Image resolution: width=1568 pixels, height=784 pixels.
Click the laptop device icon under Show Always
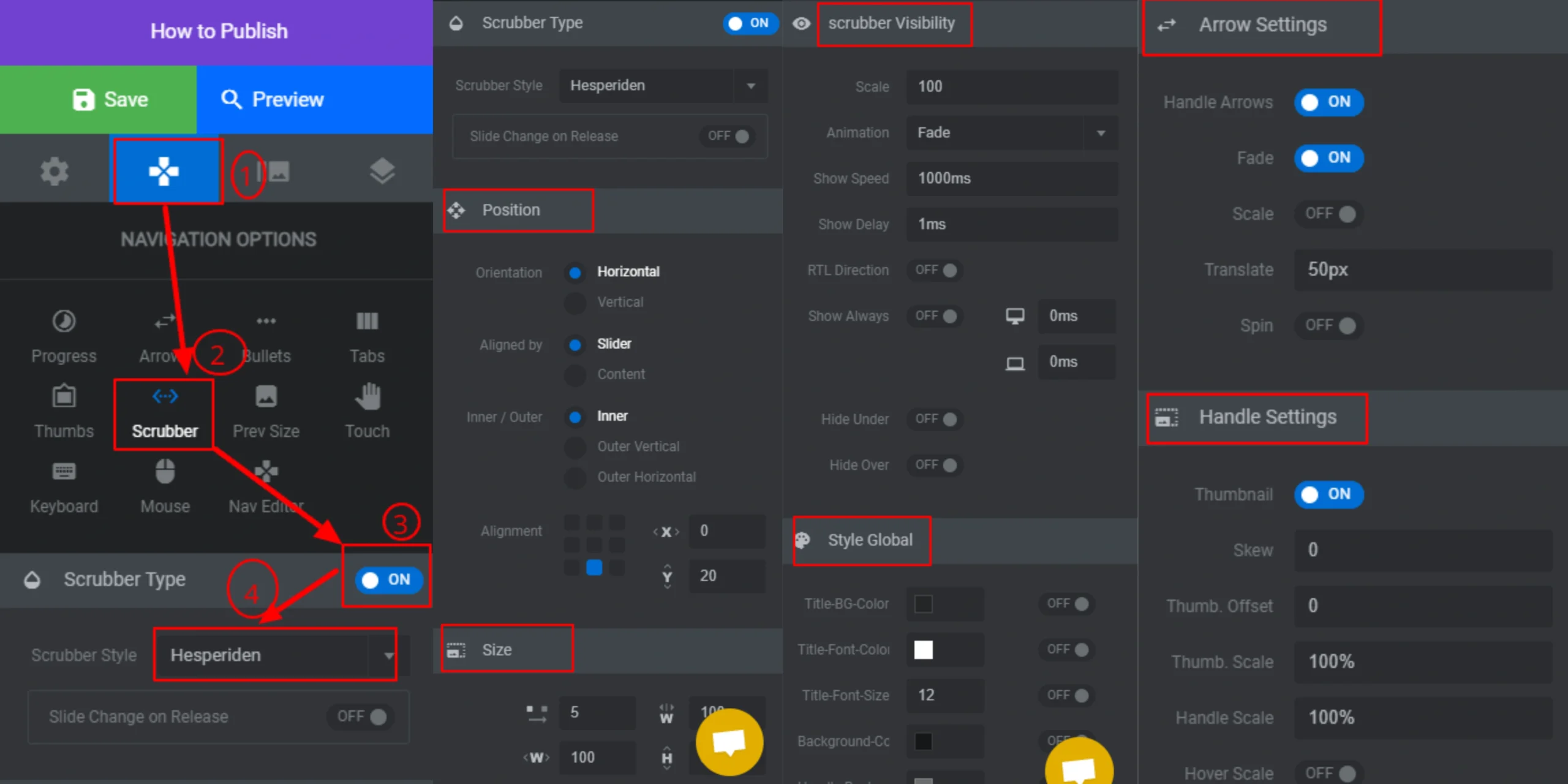point(1015,363)
